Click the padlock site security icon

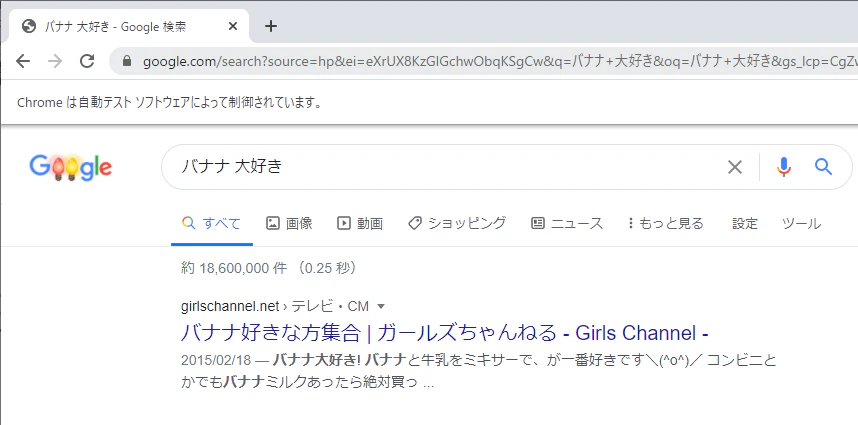coord(127,61)
